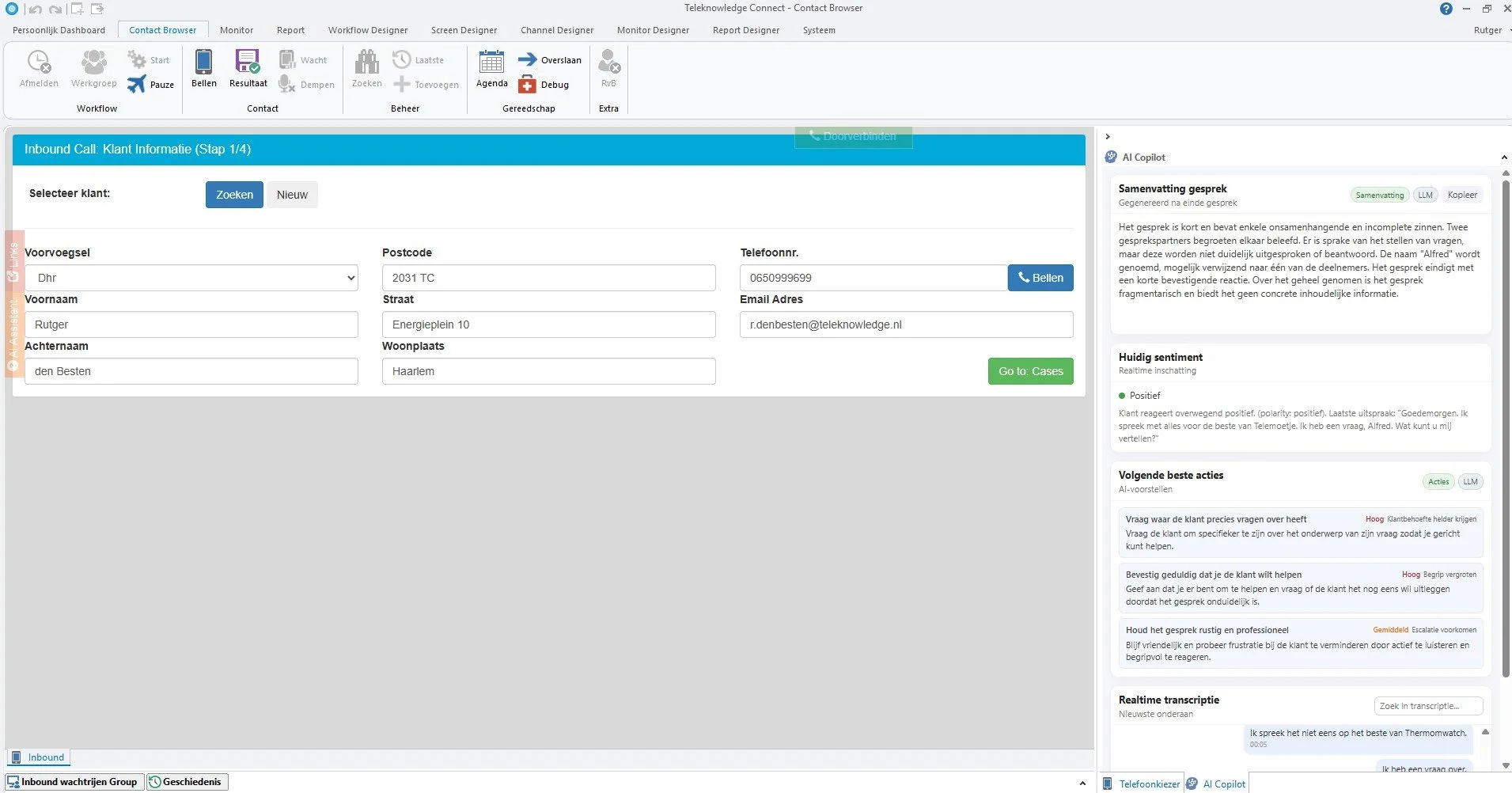Image resolution: width=1512 pixels, height=793 pixels.
Task: Click into the Voornaam field
Action: [x=191, y=324]
